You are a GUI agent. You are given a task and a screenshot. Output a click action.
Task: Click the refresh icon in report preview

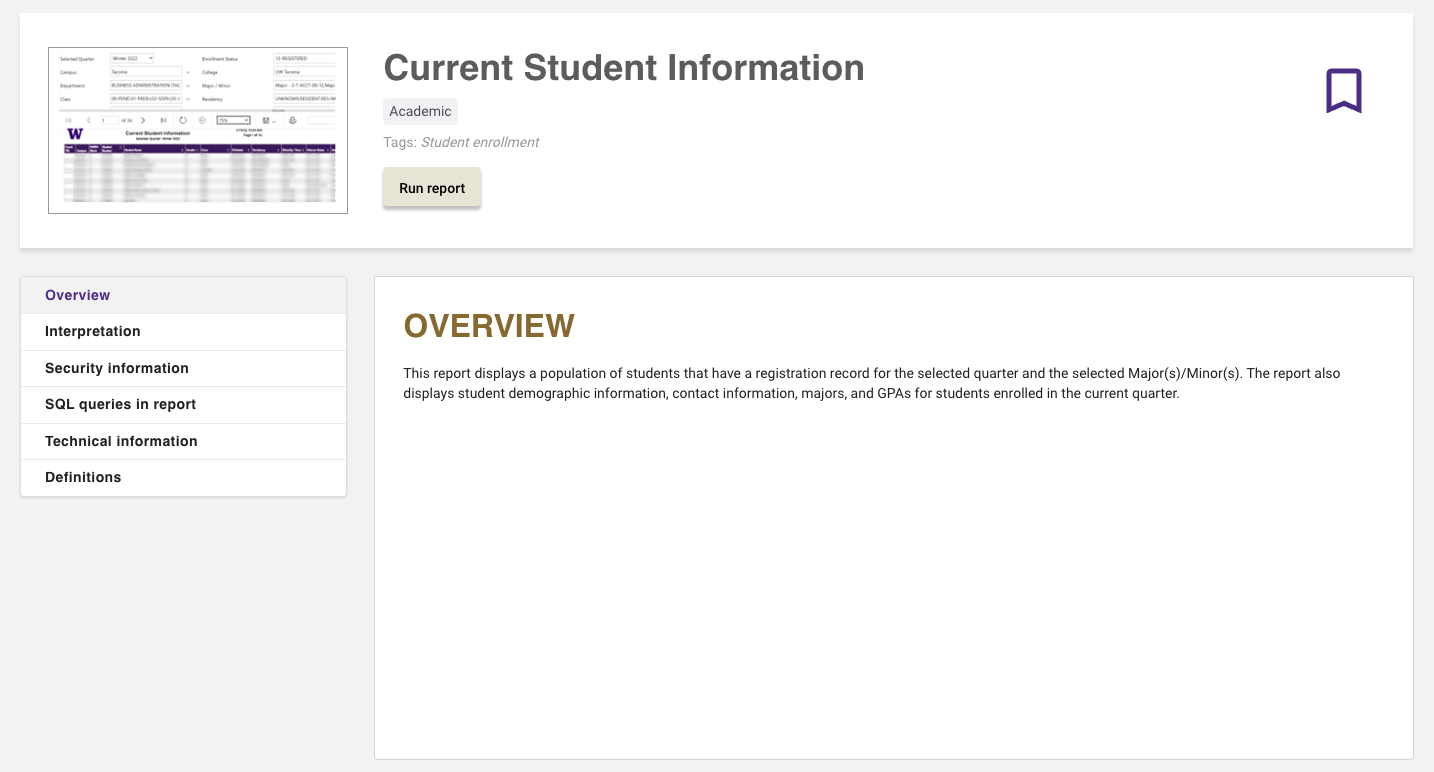pos(182,120)
